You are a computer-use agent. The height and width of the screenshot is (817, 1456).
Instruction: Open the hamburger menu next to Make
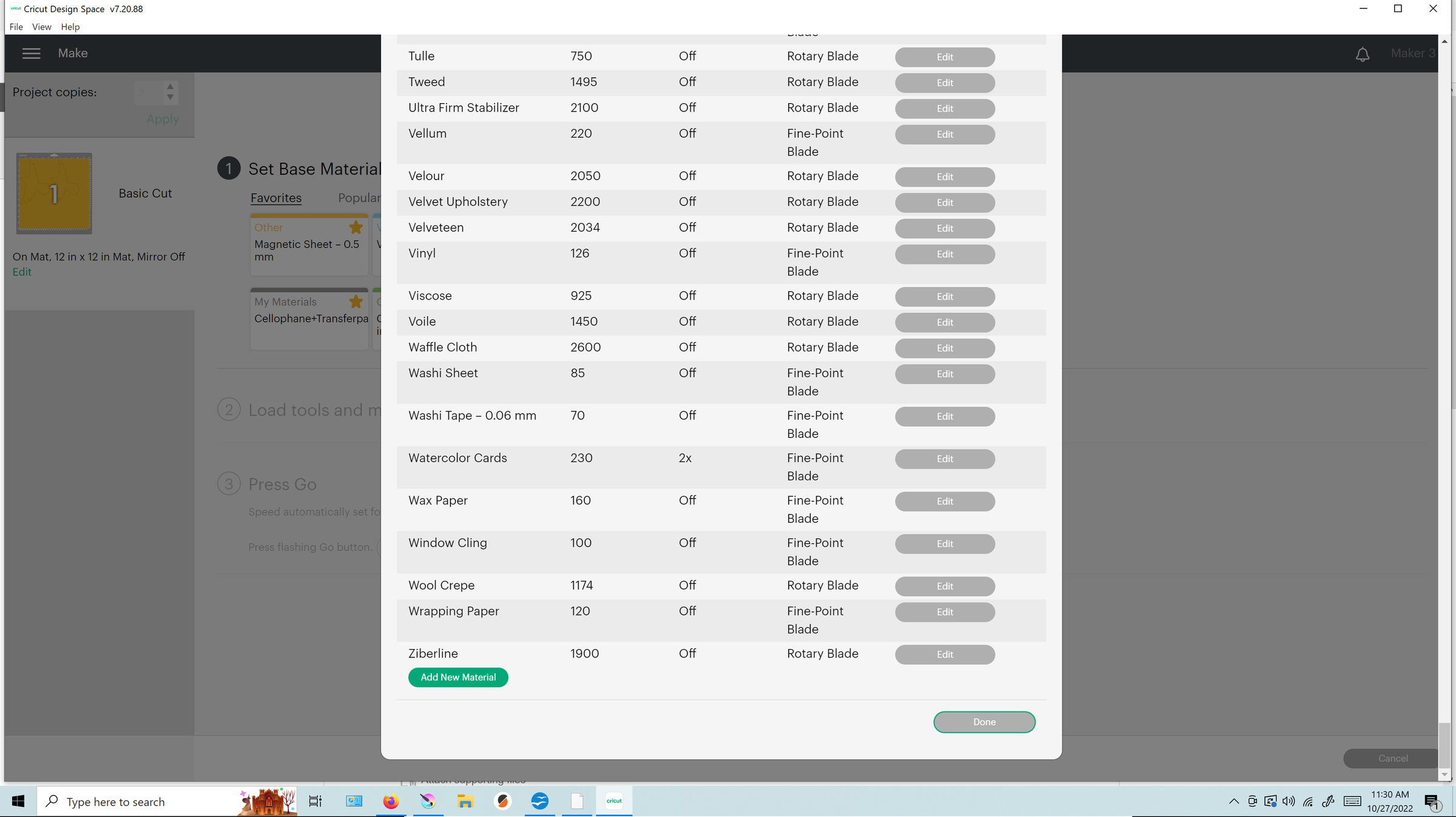point(31,53)
